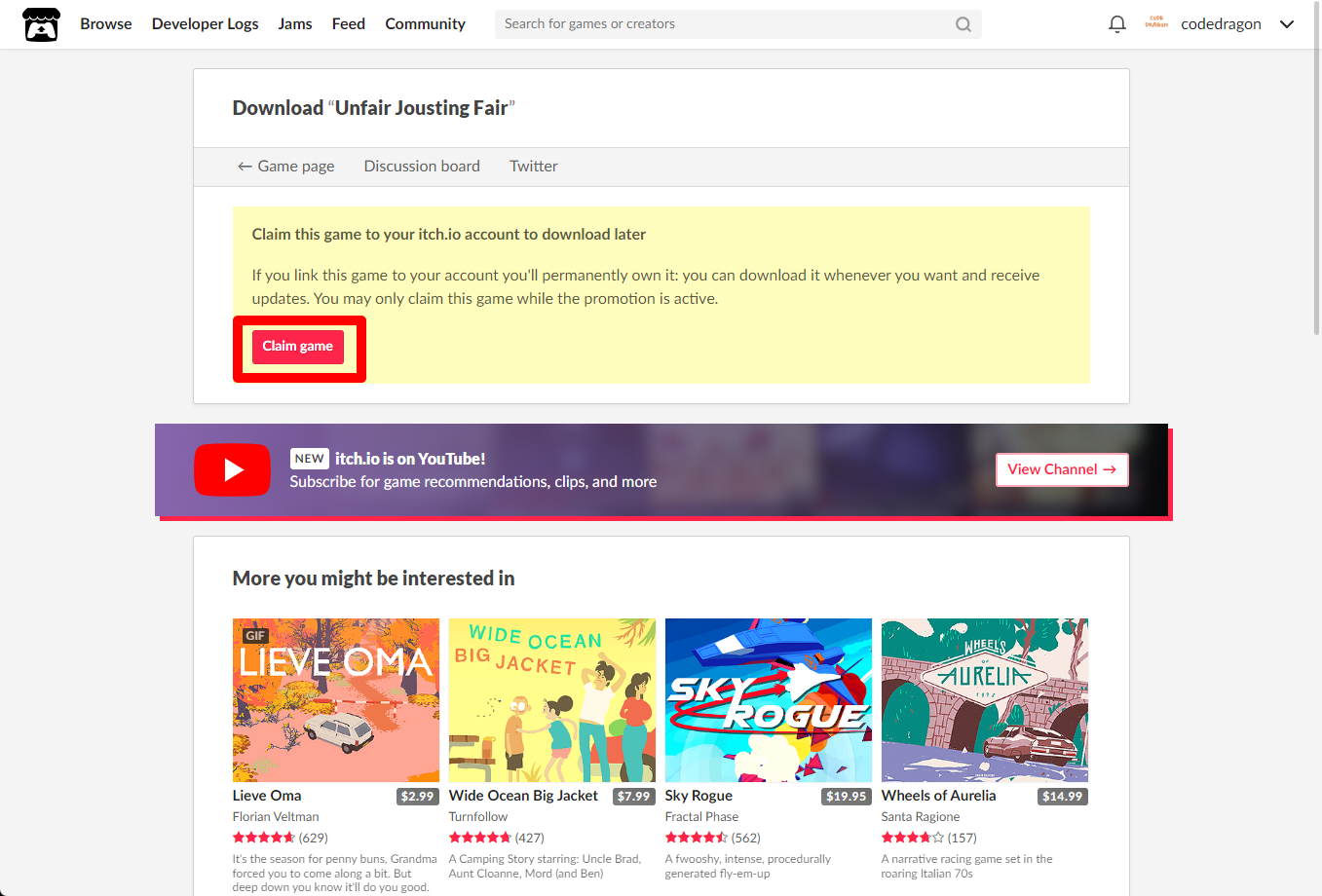
Task: Click the Sky Rogue title link
Action: [699, 796]
